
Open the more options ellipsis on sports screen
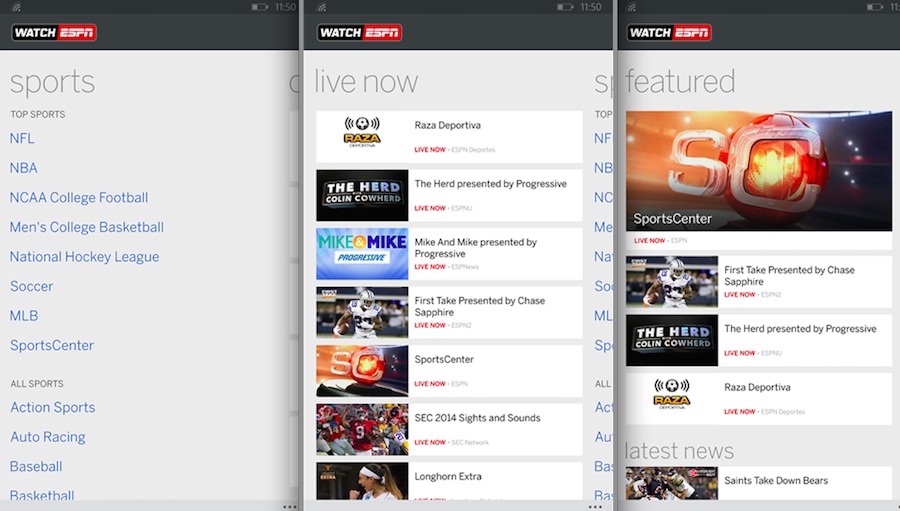290,507
